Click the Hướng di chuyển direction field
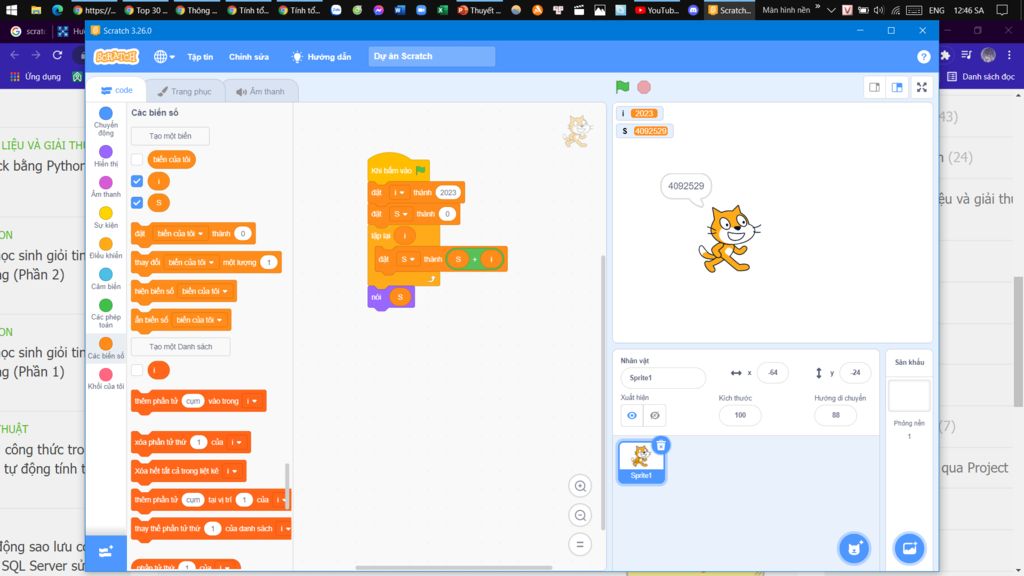 coord(835,415)
